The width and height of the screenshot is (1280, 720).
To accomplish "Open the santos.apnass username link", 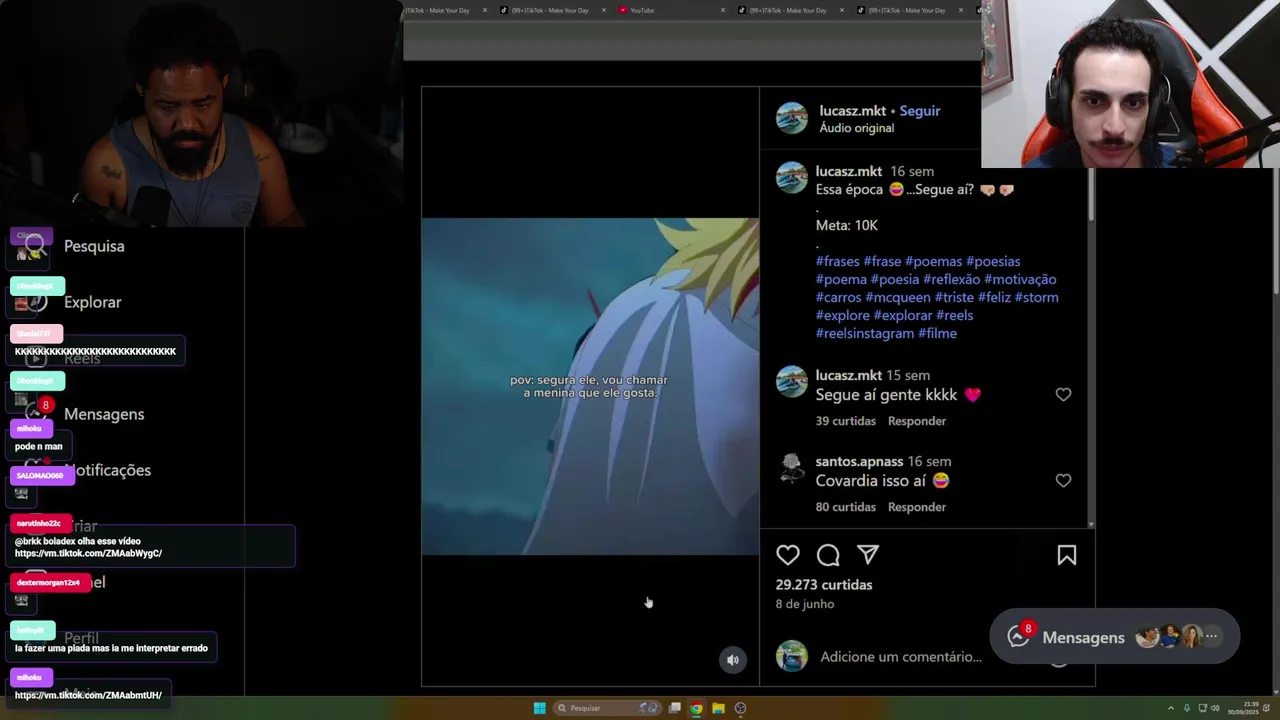I will (x=859, y=461).
